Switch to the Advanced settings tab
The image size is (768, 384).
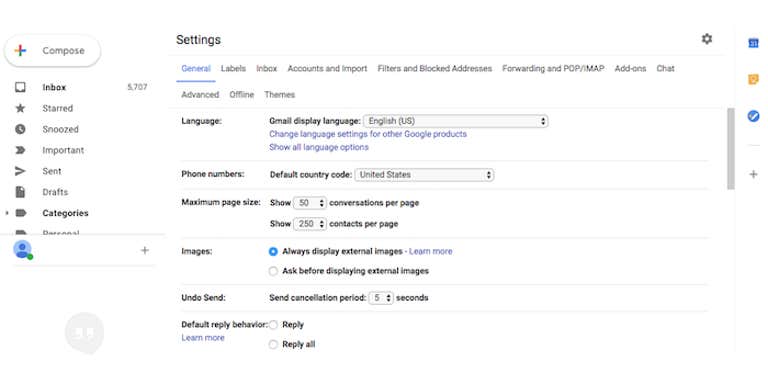coord(200,95)
